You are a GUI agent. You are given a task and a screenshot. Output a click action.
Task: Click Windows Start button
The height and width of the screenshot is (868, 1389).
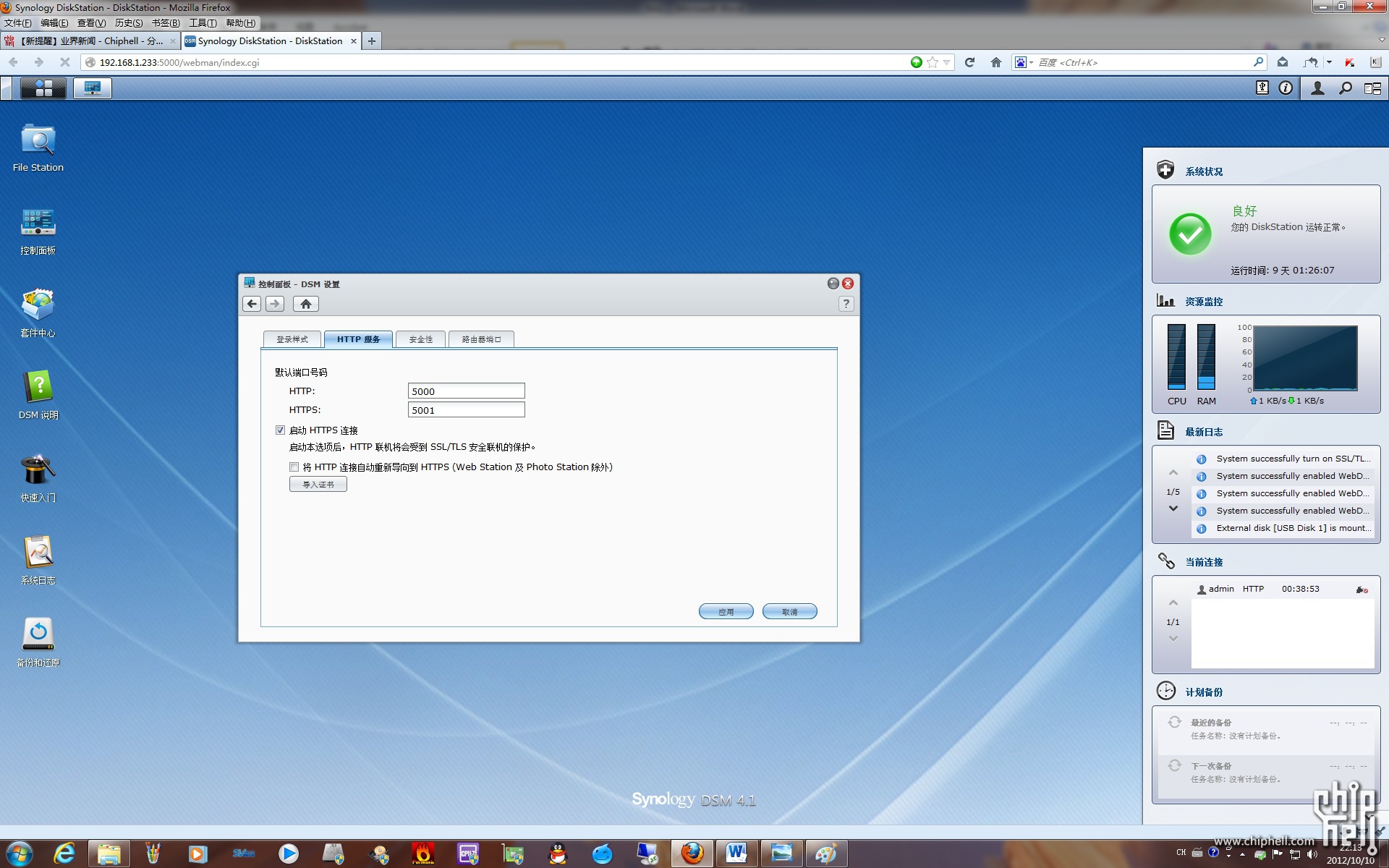[19, 854]
